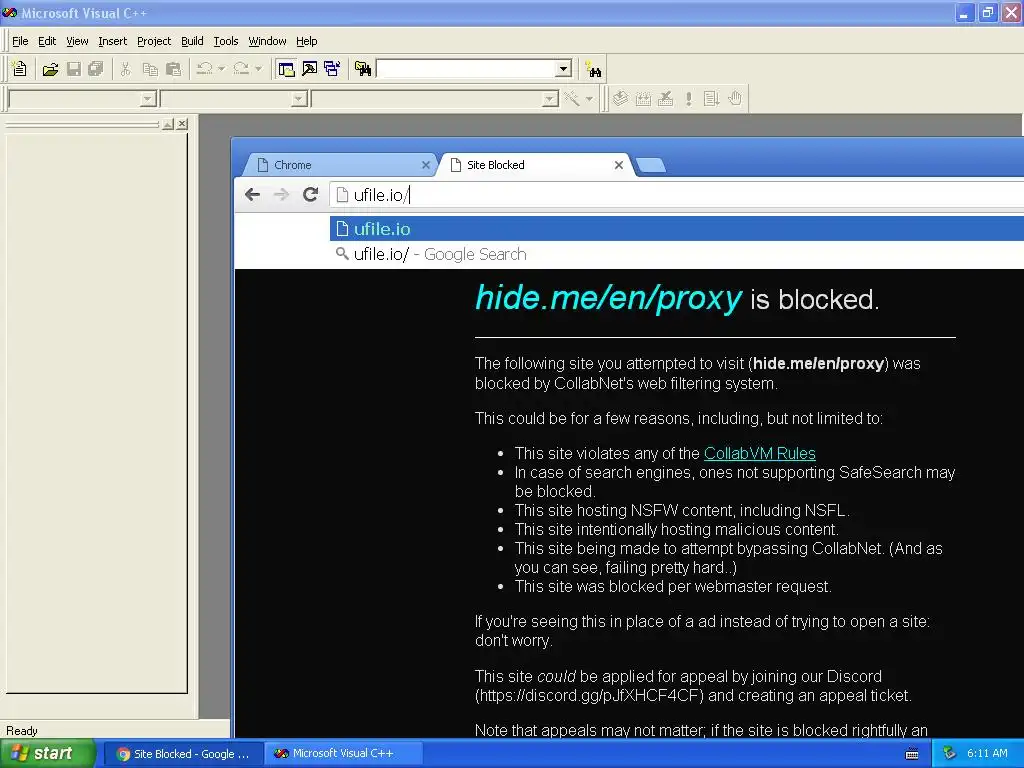Screen dimensions: 1024x768
Task: Open the Undo history dropdown arrow
Action: 221,69
